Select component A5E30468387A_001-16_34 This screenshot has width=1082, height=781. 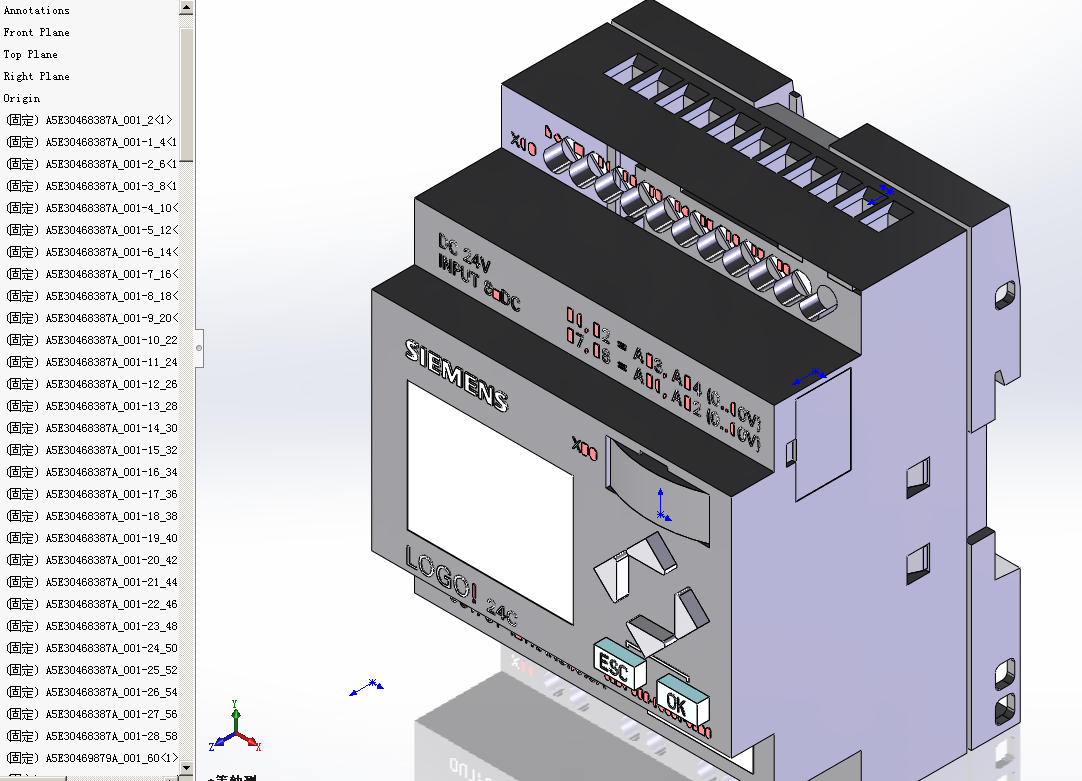(x=91, y=473)
